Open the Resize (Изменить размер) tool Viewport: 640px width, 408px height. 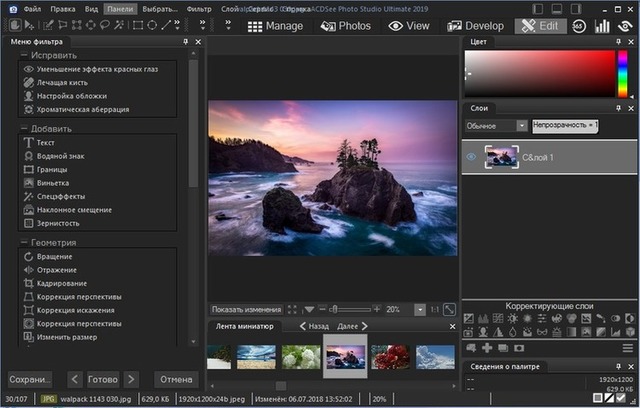(68, 337)
